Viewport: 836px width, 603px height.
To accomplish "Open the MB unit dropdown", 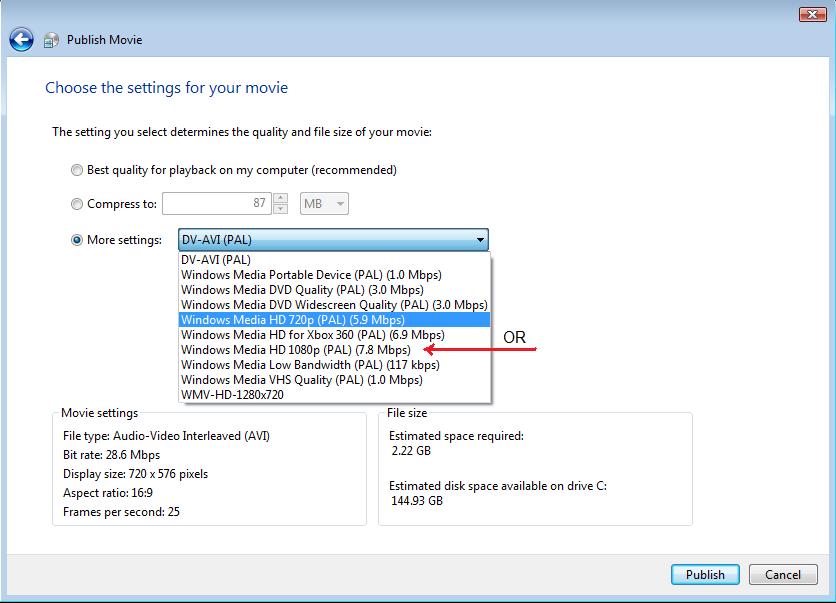I will (325, 204).
